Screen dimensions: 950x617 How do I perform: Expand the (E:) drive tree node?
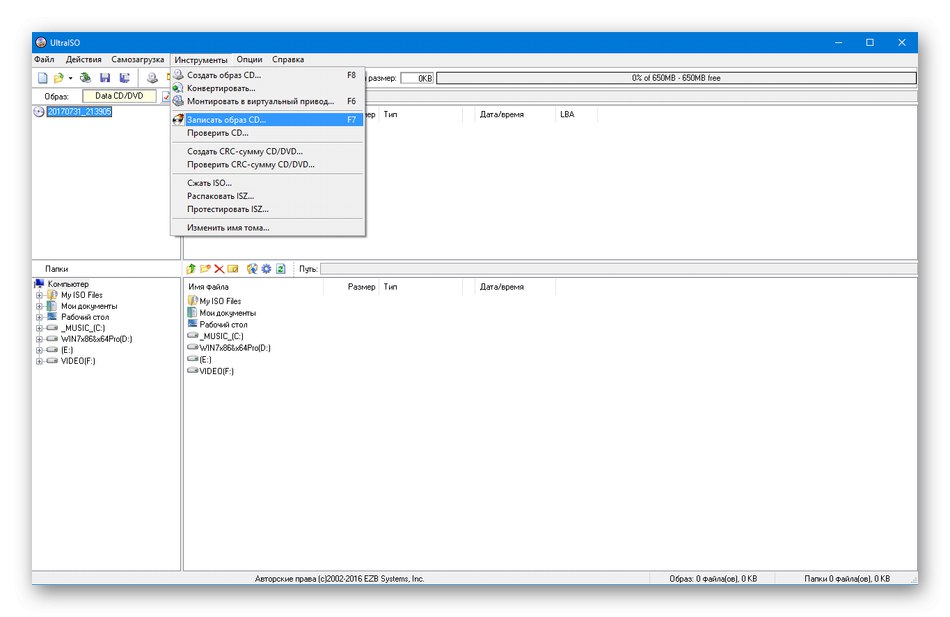[39, 350]
